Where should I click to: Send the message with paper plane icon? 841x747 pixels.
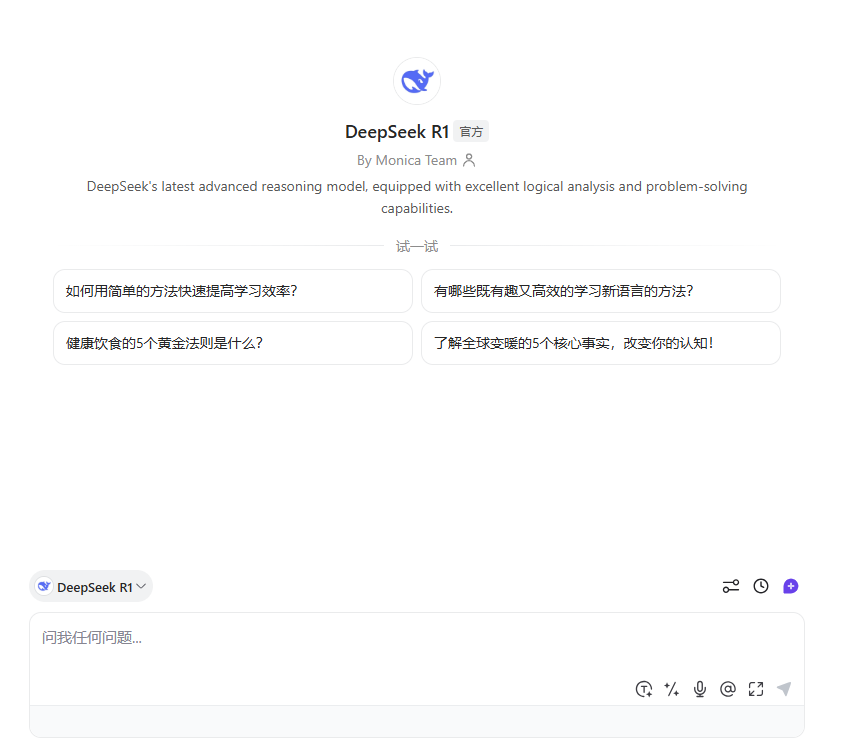[784, 689]
